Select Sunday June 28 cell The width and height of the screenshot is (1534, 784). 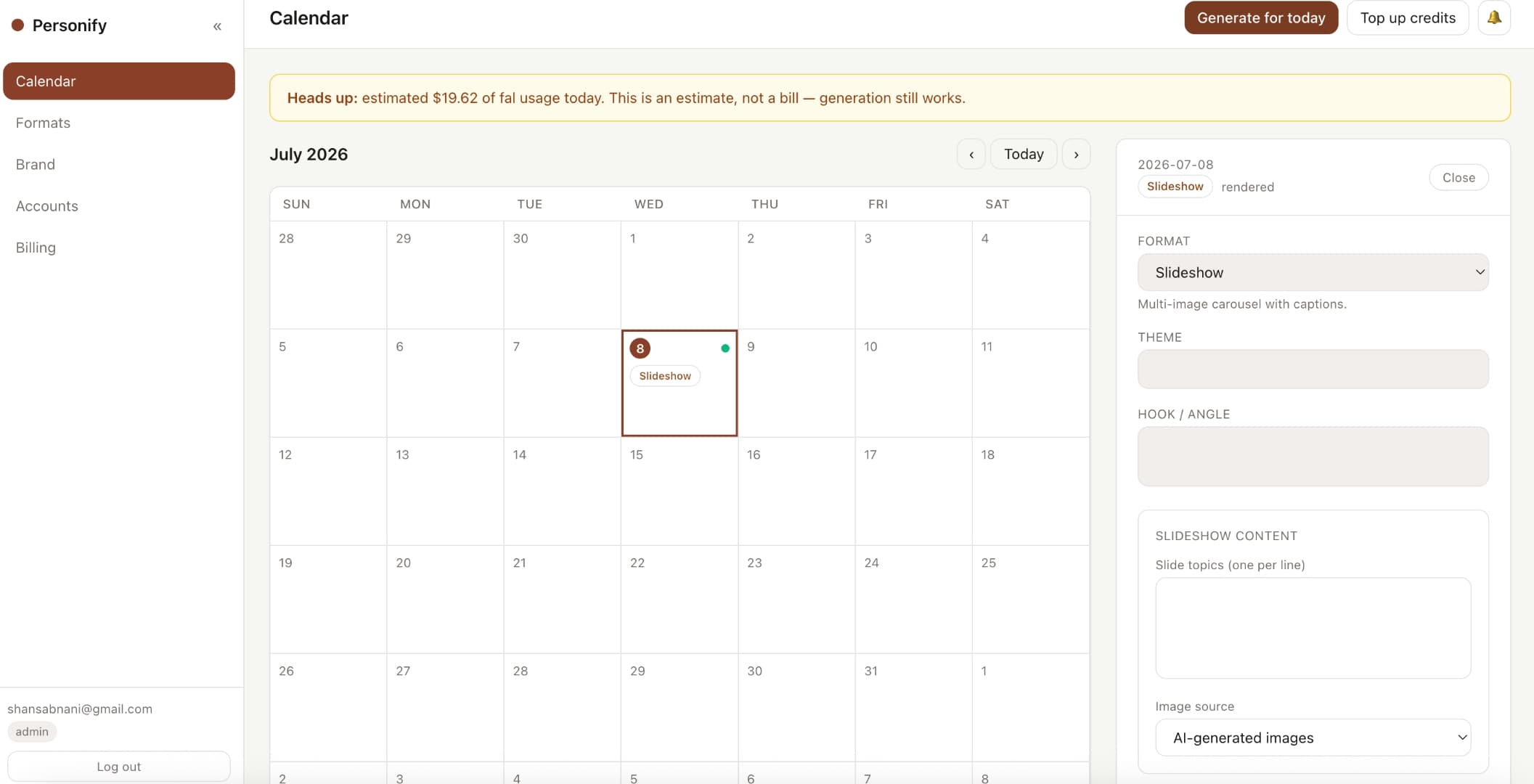(x=328, y=275)
